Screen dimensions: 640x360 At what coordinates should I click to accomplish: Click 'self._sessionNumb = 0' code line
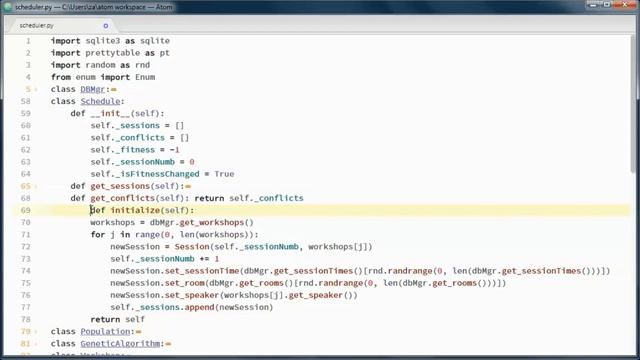point(142,162)
